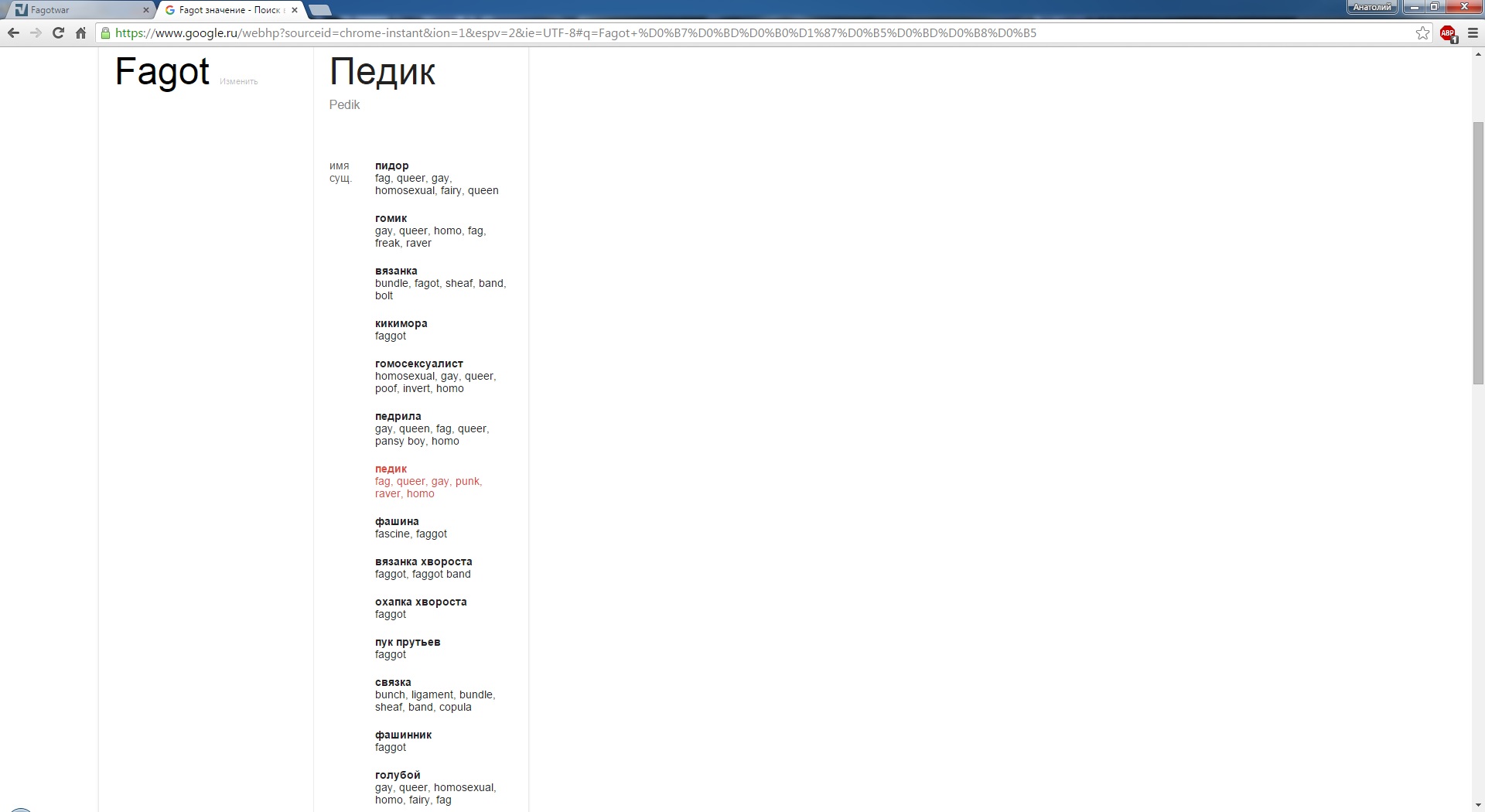Image resolution: width=1485 pixels, height=812 pixels.
Task: Open the home page icon
Action: 80,32
